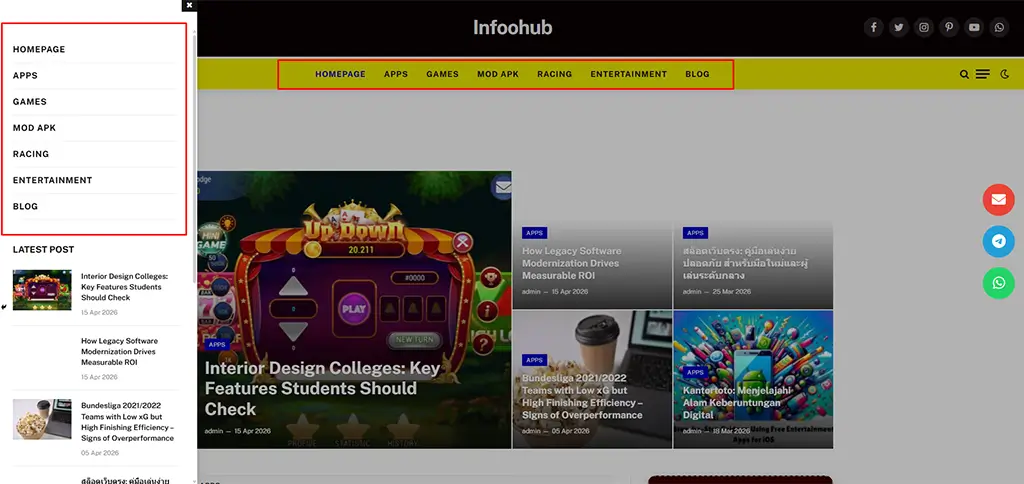Screen dimensions: 1024x484
Task: Open the Thai-language article card dated 25 Mar
Action: tap(746, 263)
